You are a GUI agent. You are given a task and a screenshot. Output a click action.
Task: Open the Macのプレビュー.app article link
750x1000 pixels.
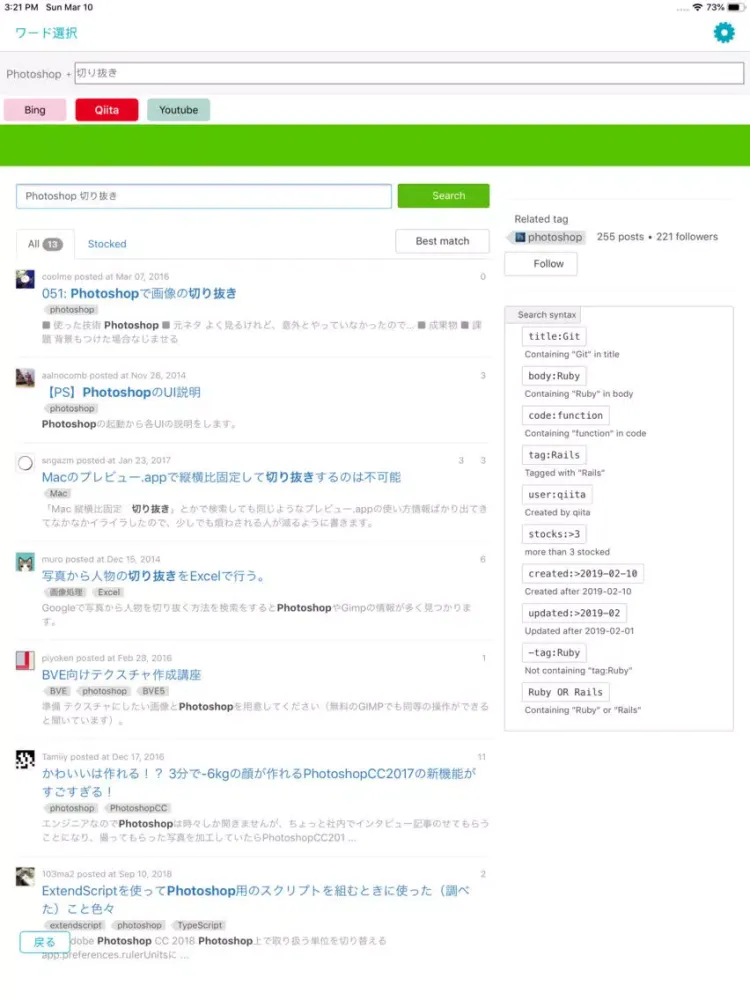pyautogui.click(x=221, y=477)
